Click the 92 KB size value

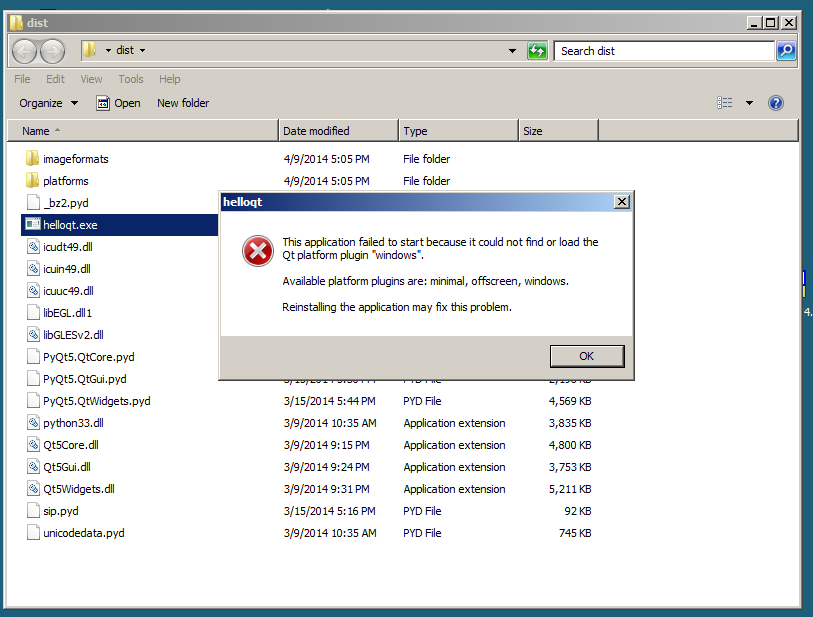click(578, 511)
